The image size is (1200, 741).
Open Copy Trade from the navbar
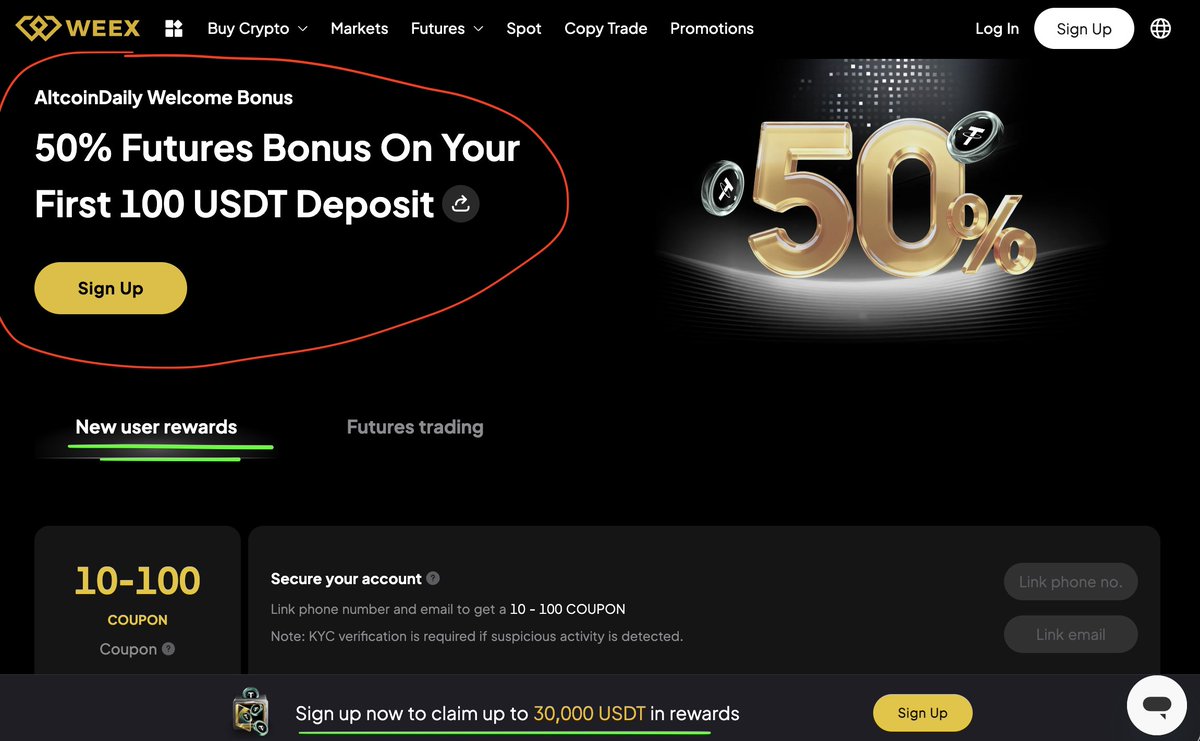click(606, 28)
